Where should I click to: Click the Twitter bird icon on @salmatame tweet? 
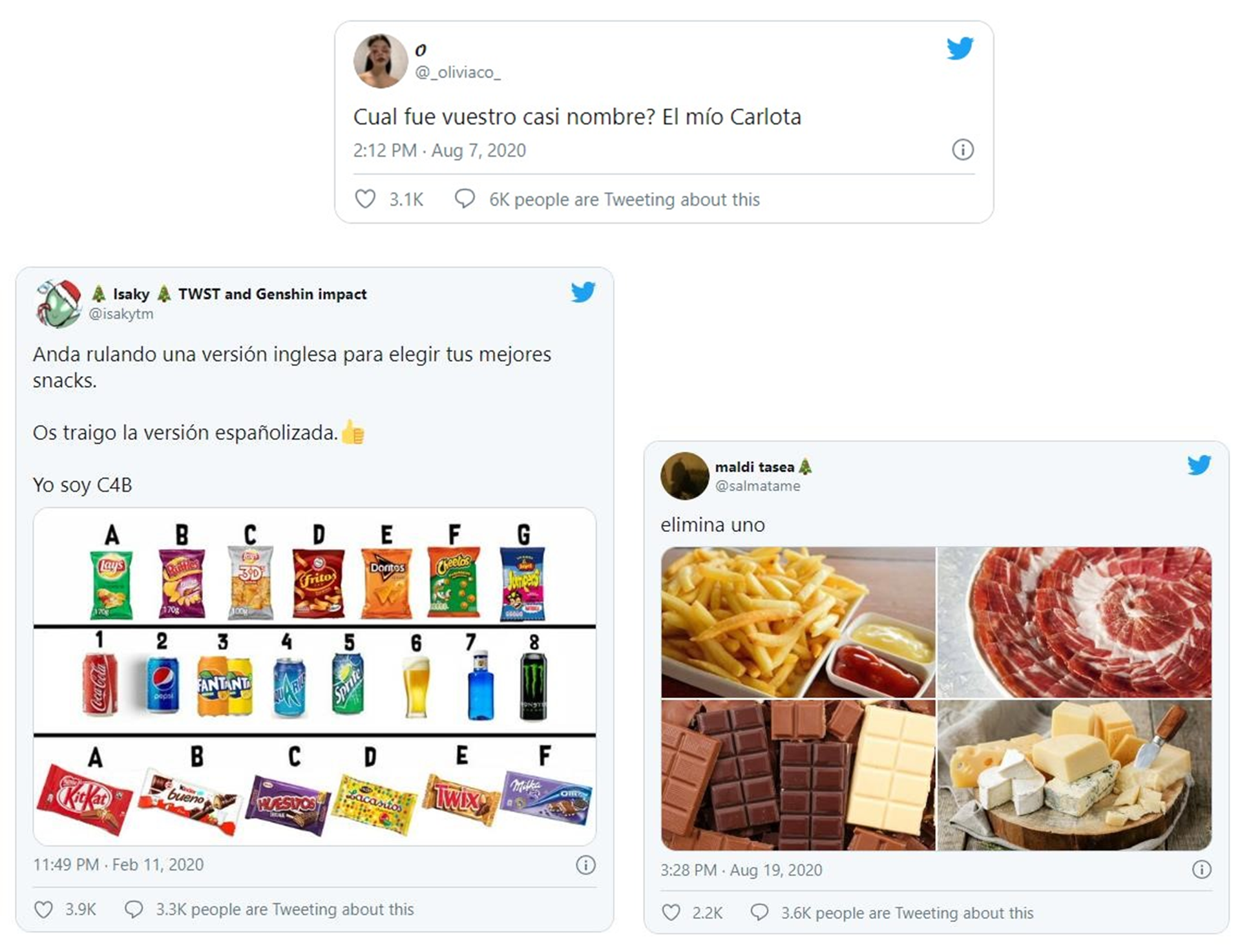coord(1199,465)
